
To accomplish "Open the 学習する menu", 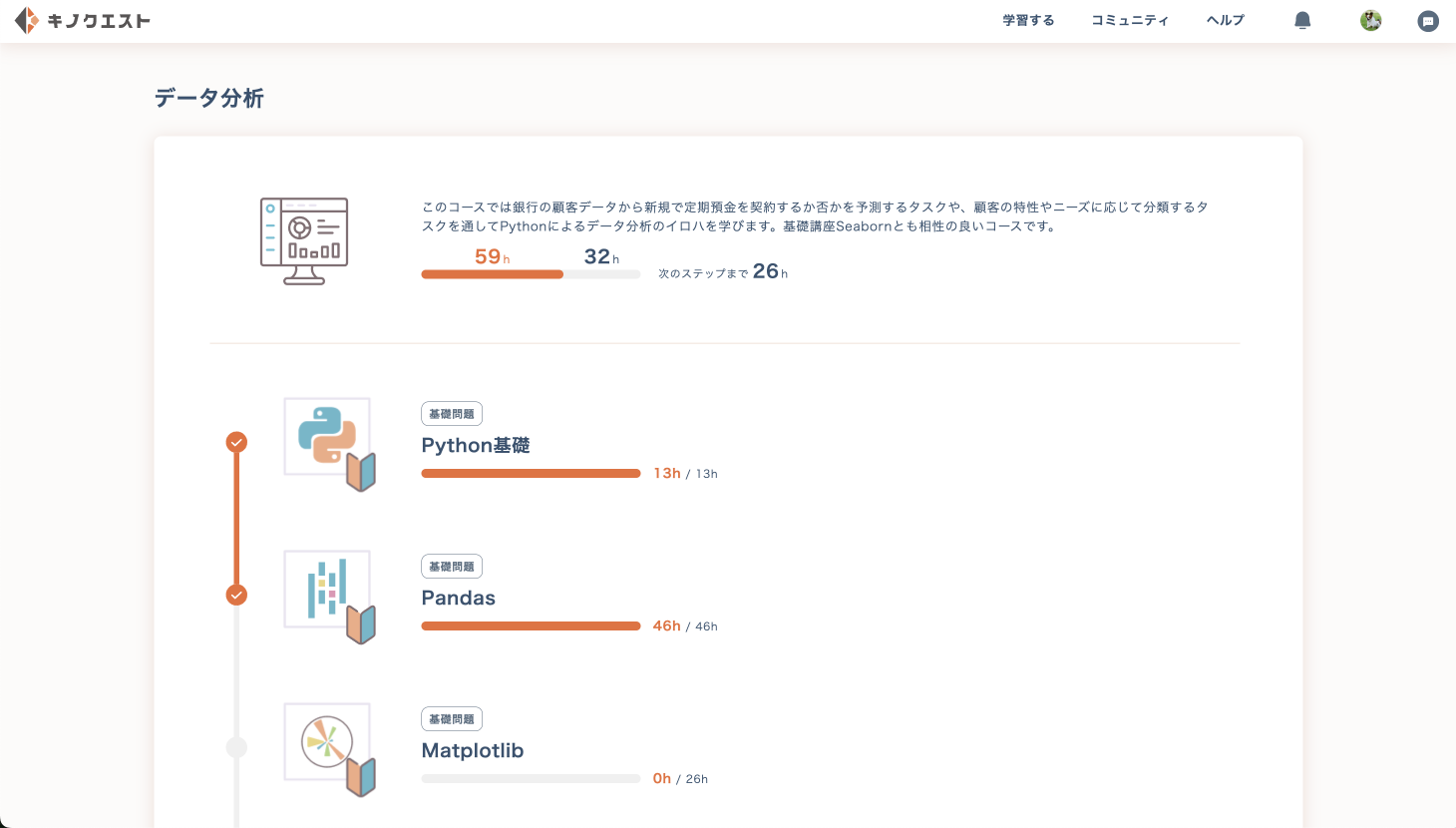I will 1028,21.
